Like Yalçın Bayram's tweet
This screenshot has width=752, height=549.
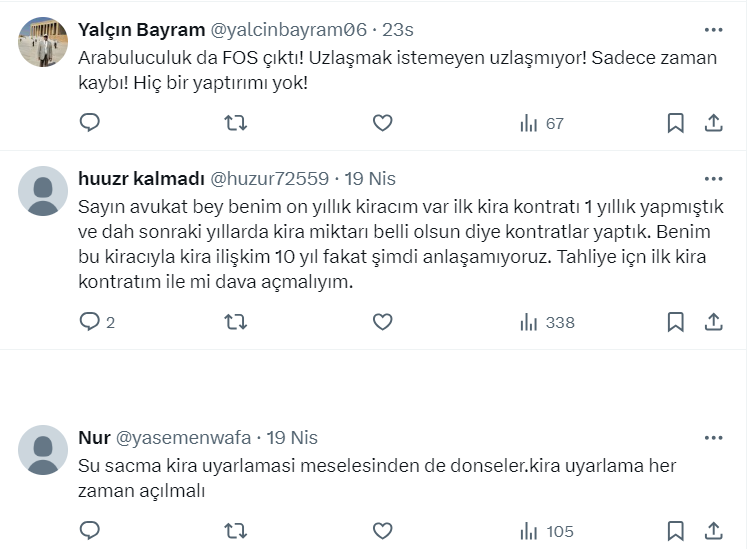click(x=382, y=123)
